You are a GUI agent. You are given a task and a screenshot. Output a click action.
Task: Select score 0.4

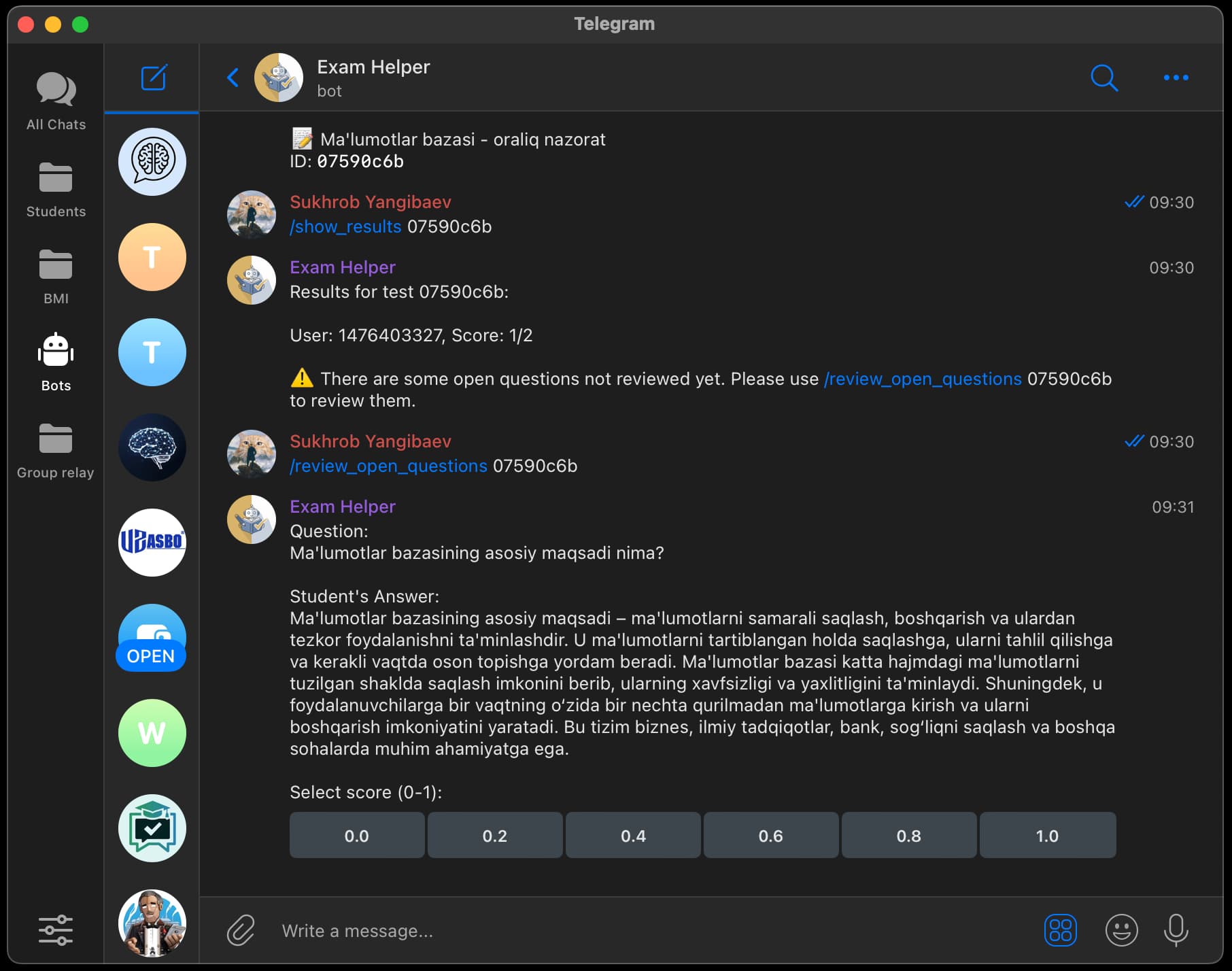coord(633,835)
